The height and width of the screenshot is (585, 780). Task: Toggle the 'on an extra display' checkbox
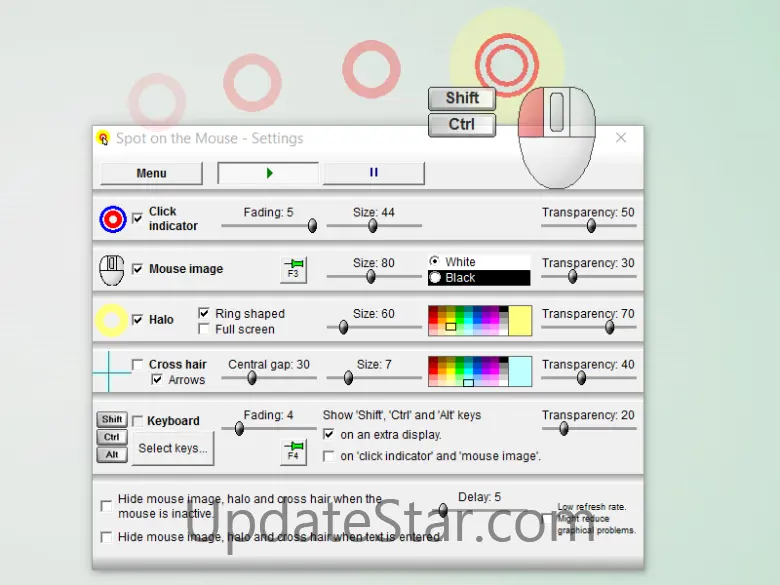[x=328, y=434]
